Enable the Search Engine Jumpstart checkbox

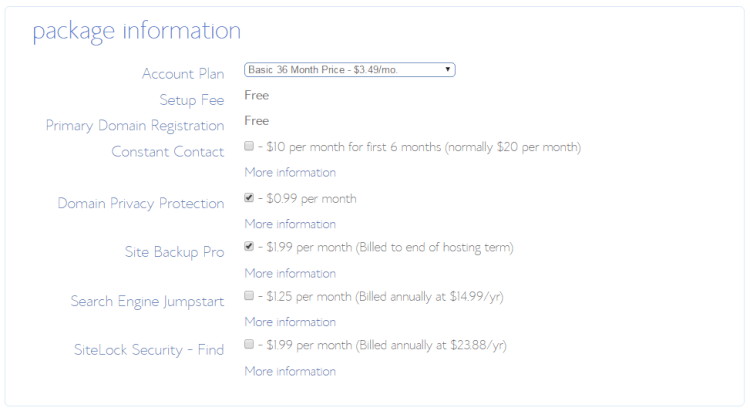249,295
